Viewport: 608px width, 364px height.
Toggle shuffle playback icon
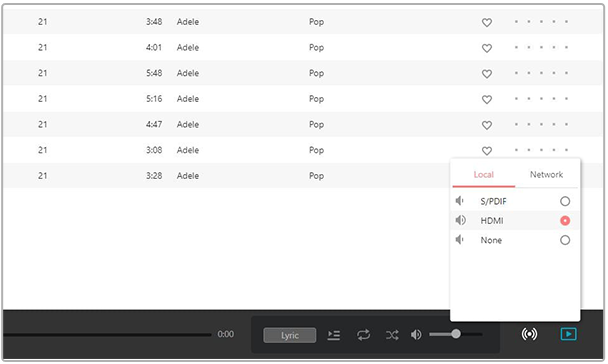tap(392, 335)
